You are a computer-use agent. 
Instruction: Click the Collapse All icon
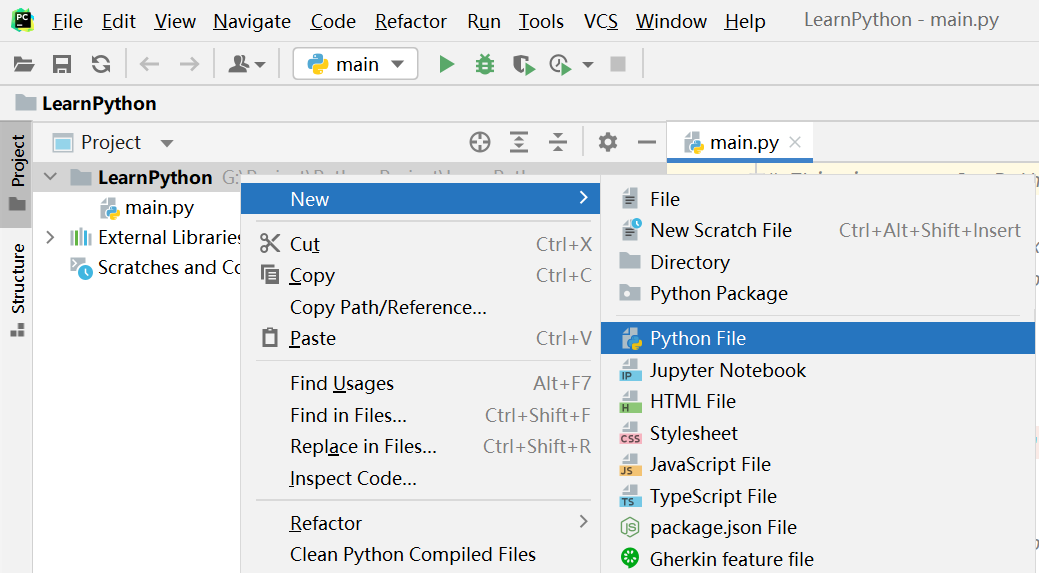click(x=558, y=142)
